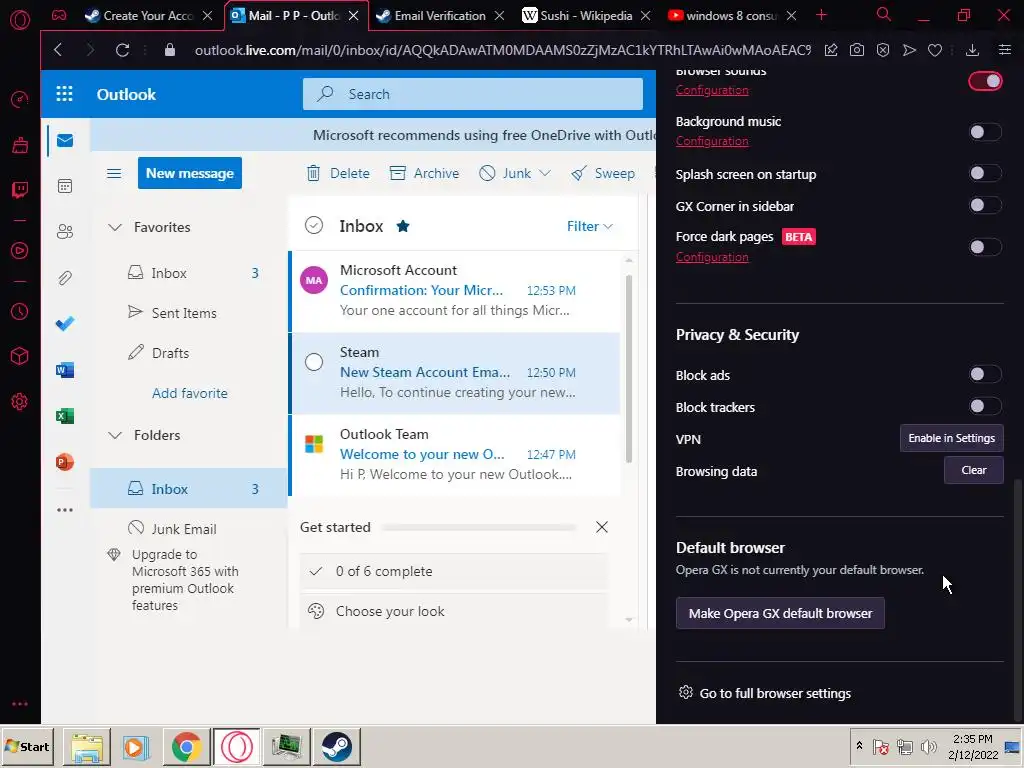Open GX Cleaner icon in Opera sidebar

tap(20, 144)
